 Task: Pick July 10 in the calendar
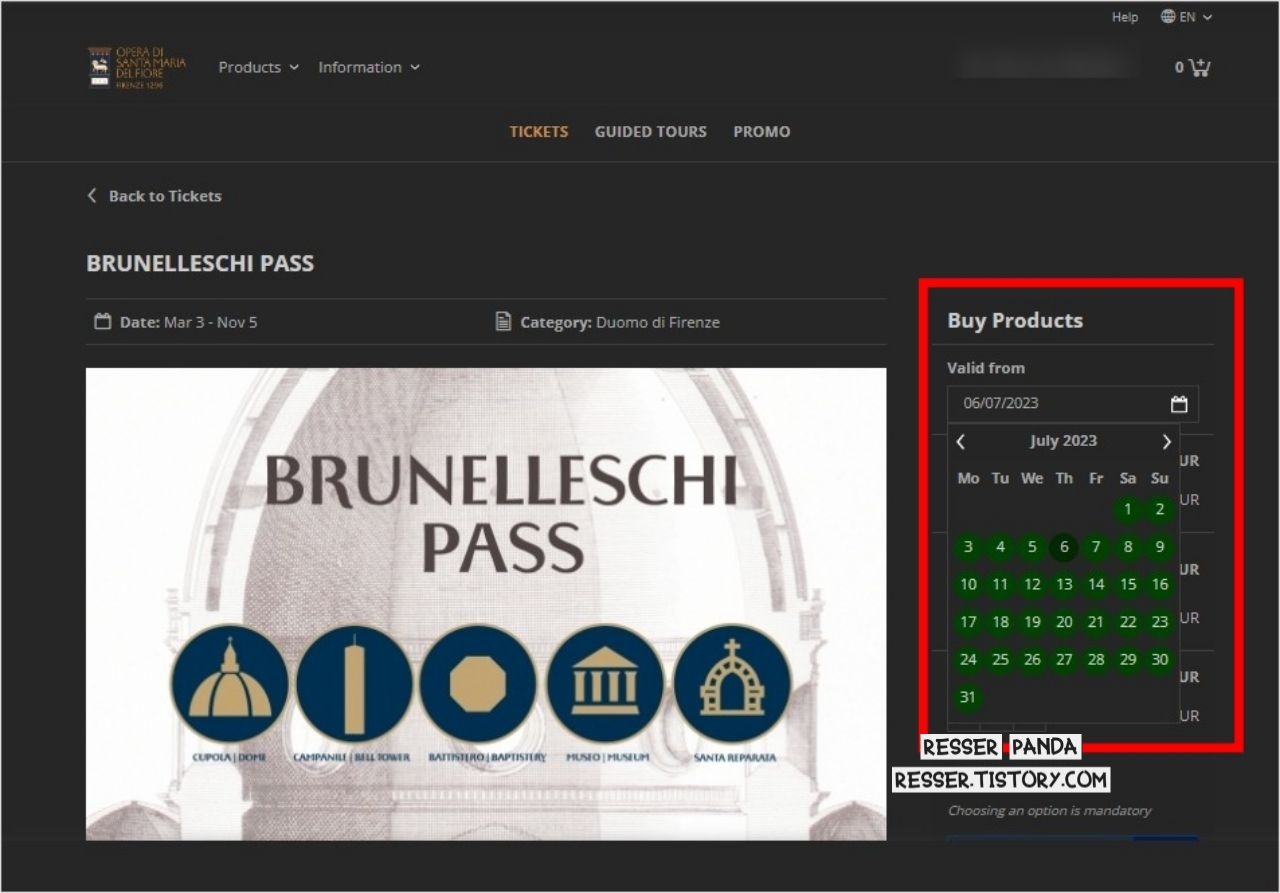968,585
